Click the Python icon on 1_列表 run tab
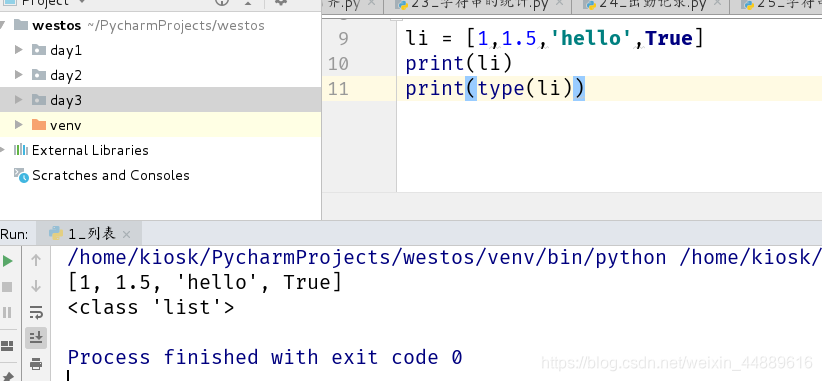The width and height of the screenshot is (822, 381). (55, 233)
